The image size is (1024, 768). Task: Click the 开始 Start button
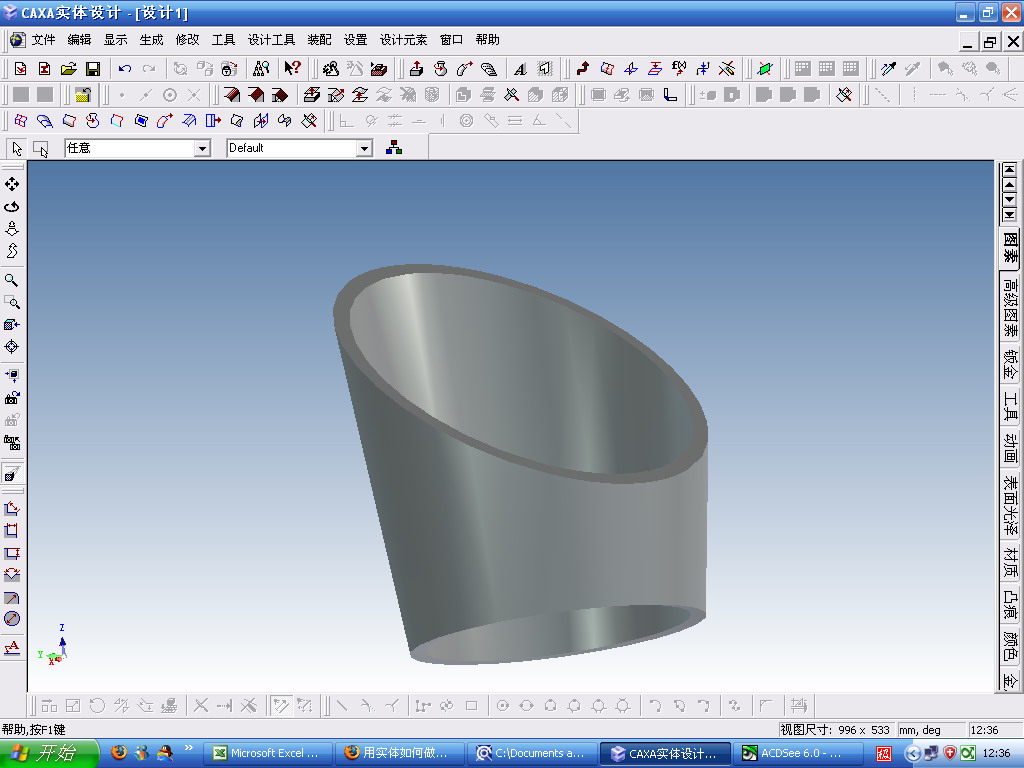49,753
